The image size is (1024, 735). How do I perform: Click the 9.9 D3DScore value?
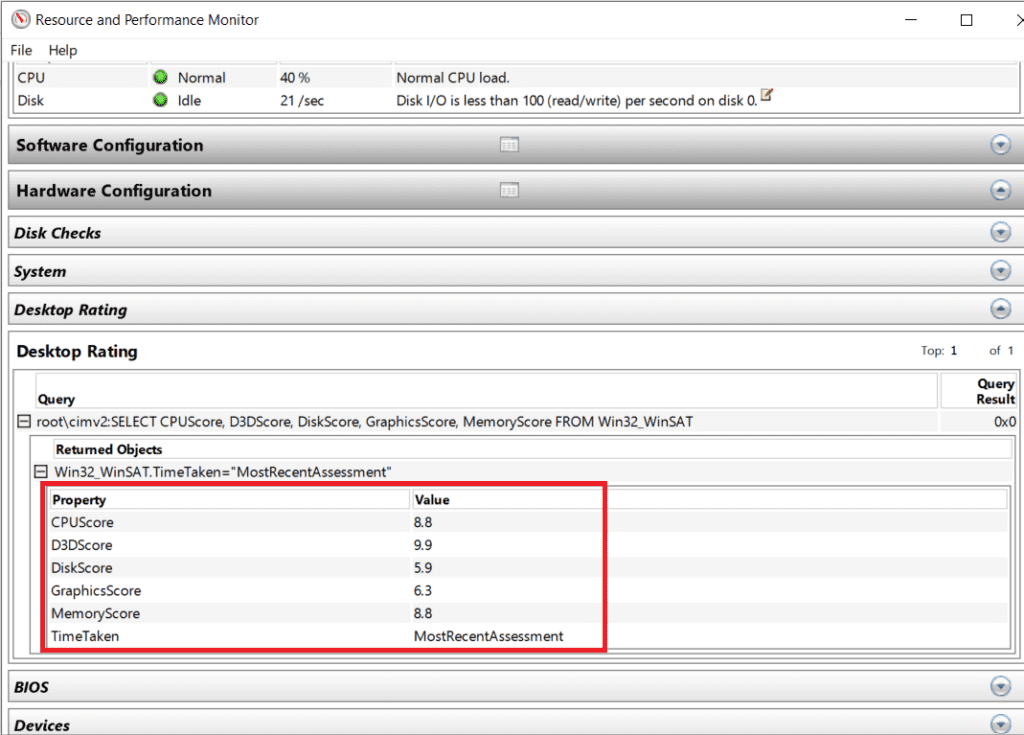(x=423, y=545)
